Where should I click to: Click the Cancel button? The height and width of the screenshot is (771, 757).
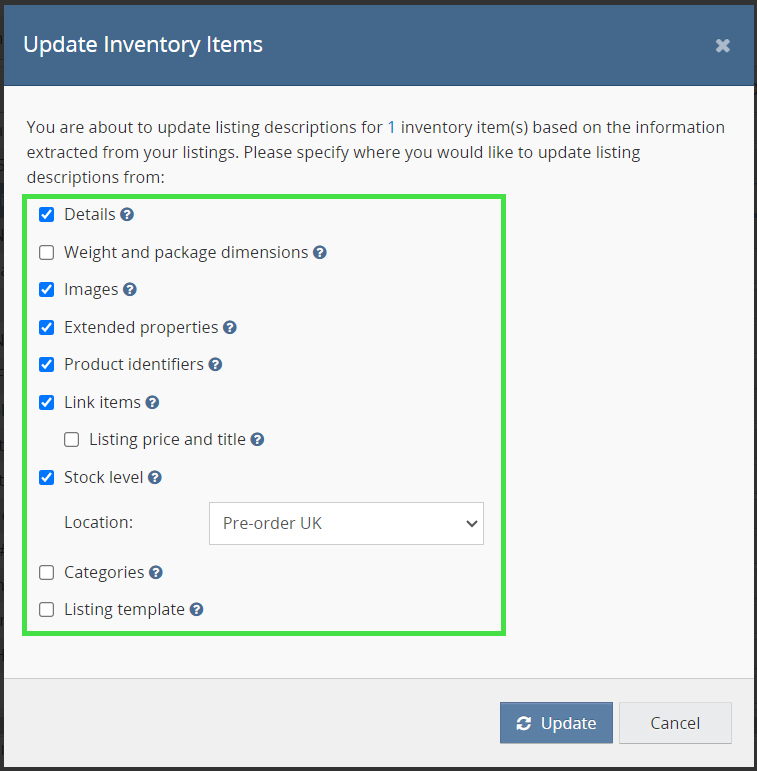click(675, 723)
